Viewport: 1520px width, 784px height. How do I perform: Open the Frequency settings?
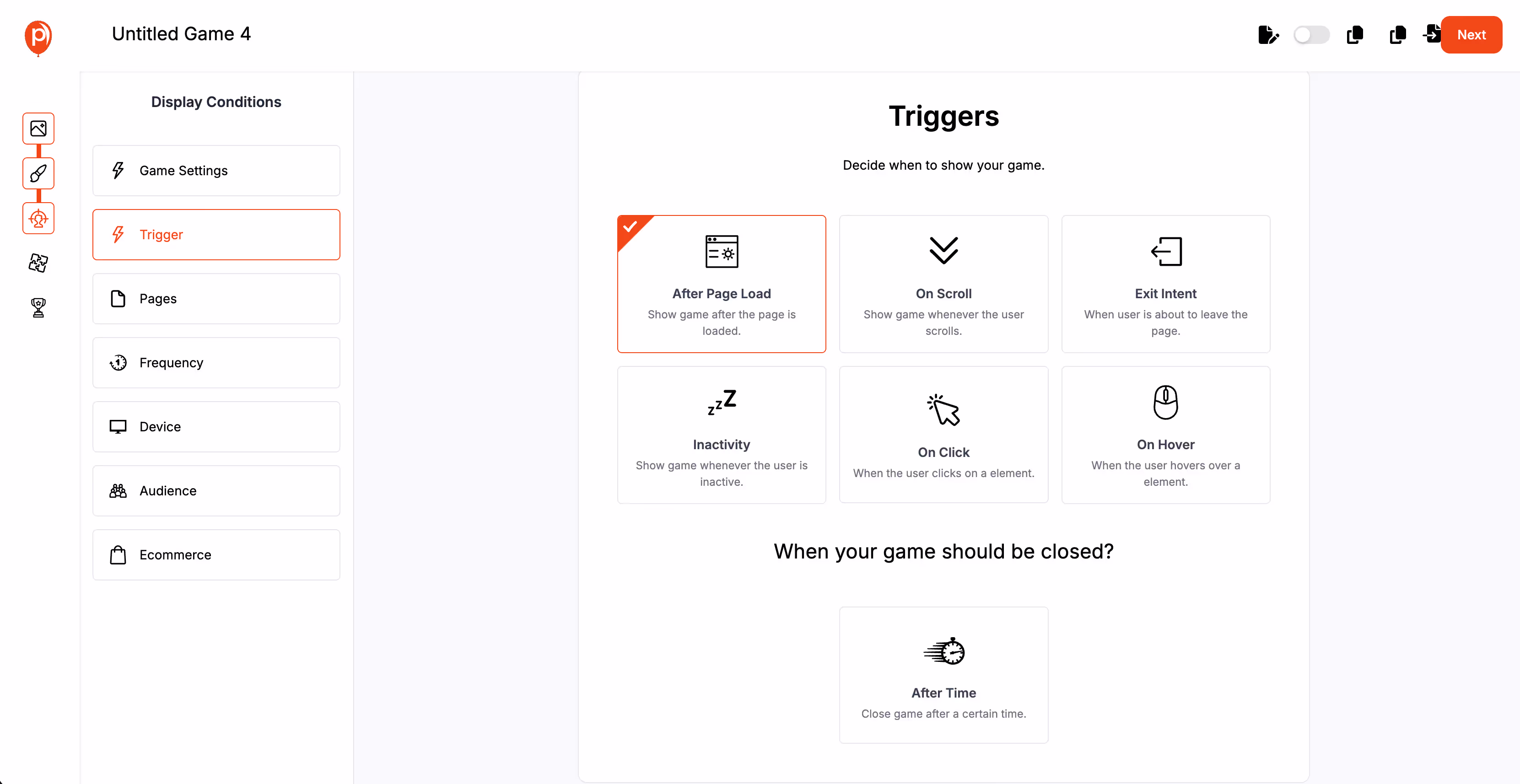216,362
